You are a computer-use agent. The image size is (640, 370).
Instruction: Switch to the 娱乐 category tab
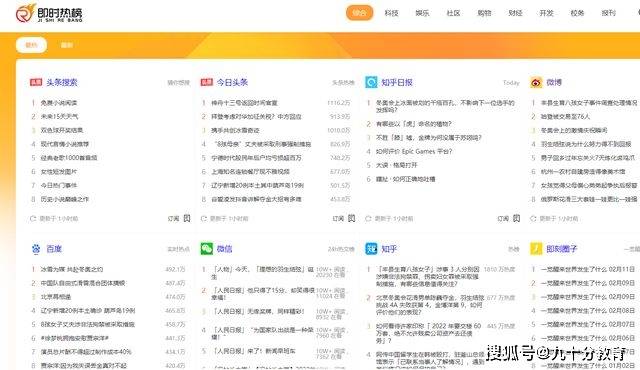[422, 13]
